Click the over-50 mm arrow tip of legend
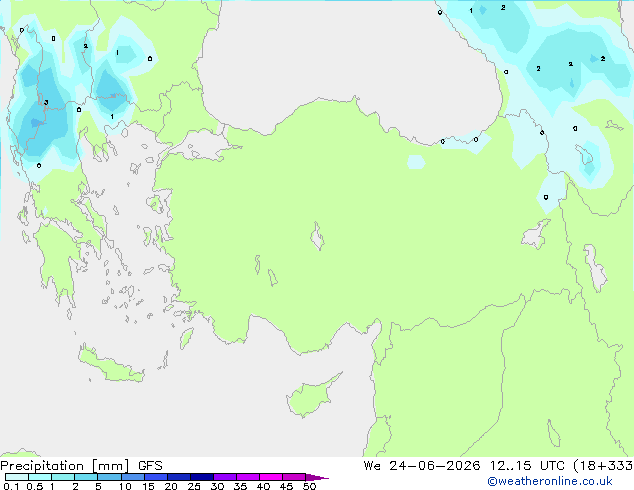 click(317, 477)
